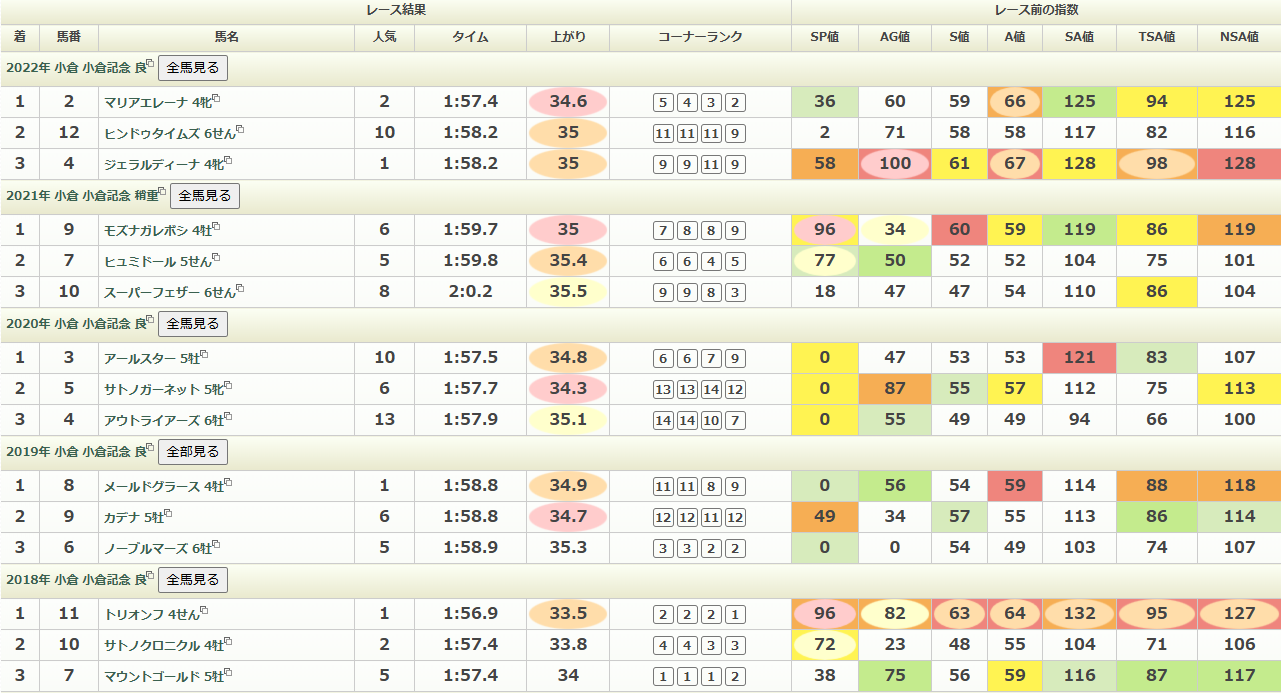Viewport: 1281px width, 693px height.
Task: Click new-window icon next to カデナ 5牡
Action: 168,513
